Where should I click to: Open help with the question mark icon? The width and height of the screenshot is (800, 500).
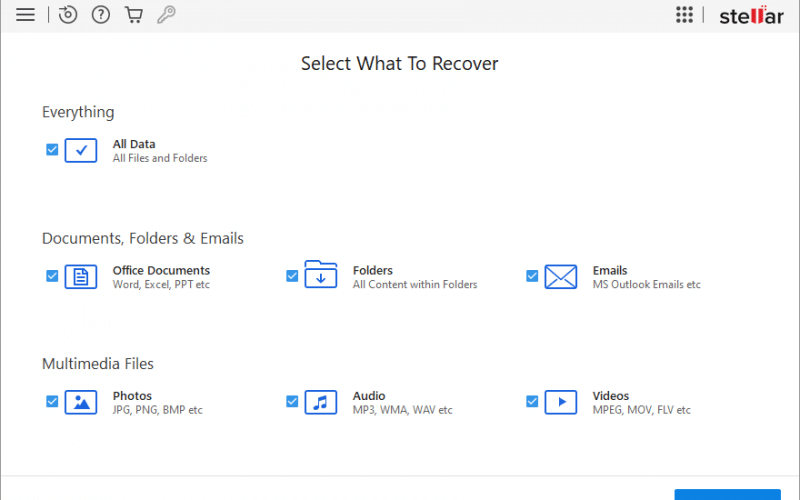coord(100,15)
